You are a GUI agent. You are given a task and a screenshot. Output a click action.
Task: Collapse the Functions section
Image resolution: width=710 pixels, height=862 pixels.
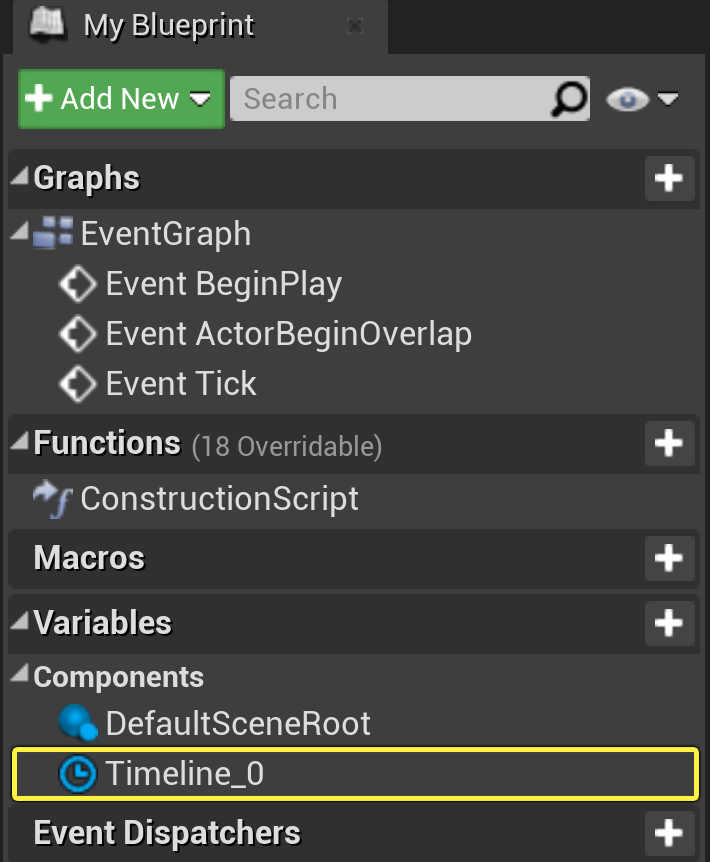[20, 443]
